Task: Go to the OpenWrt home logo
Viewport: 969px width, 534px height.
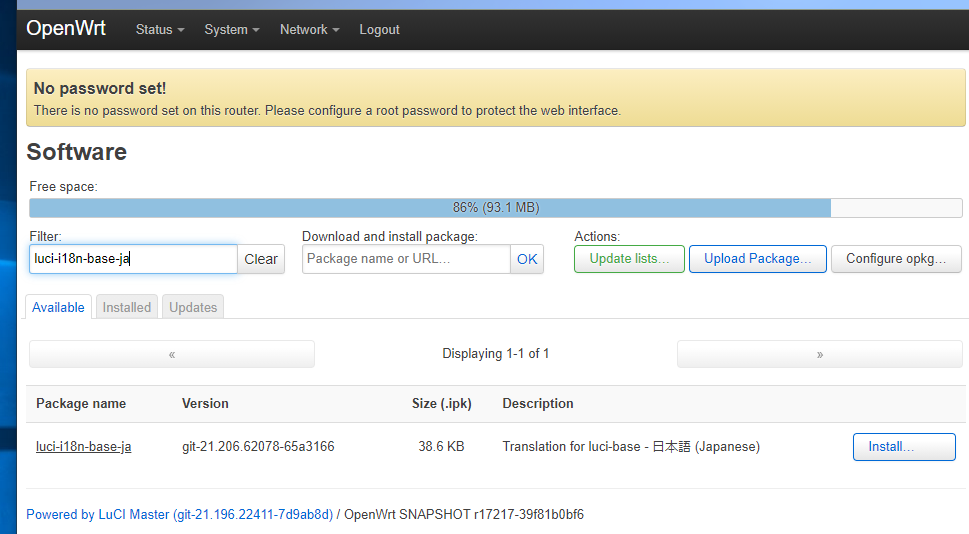Action: (x=66, y=28)
